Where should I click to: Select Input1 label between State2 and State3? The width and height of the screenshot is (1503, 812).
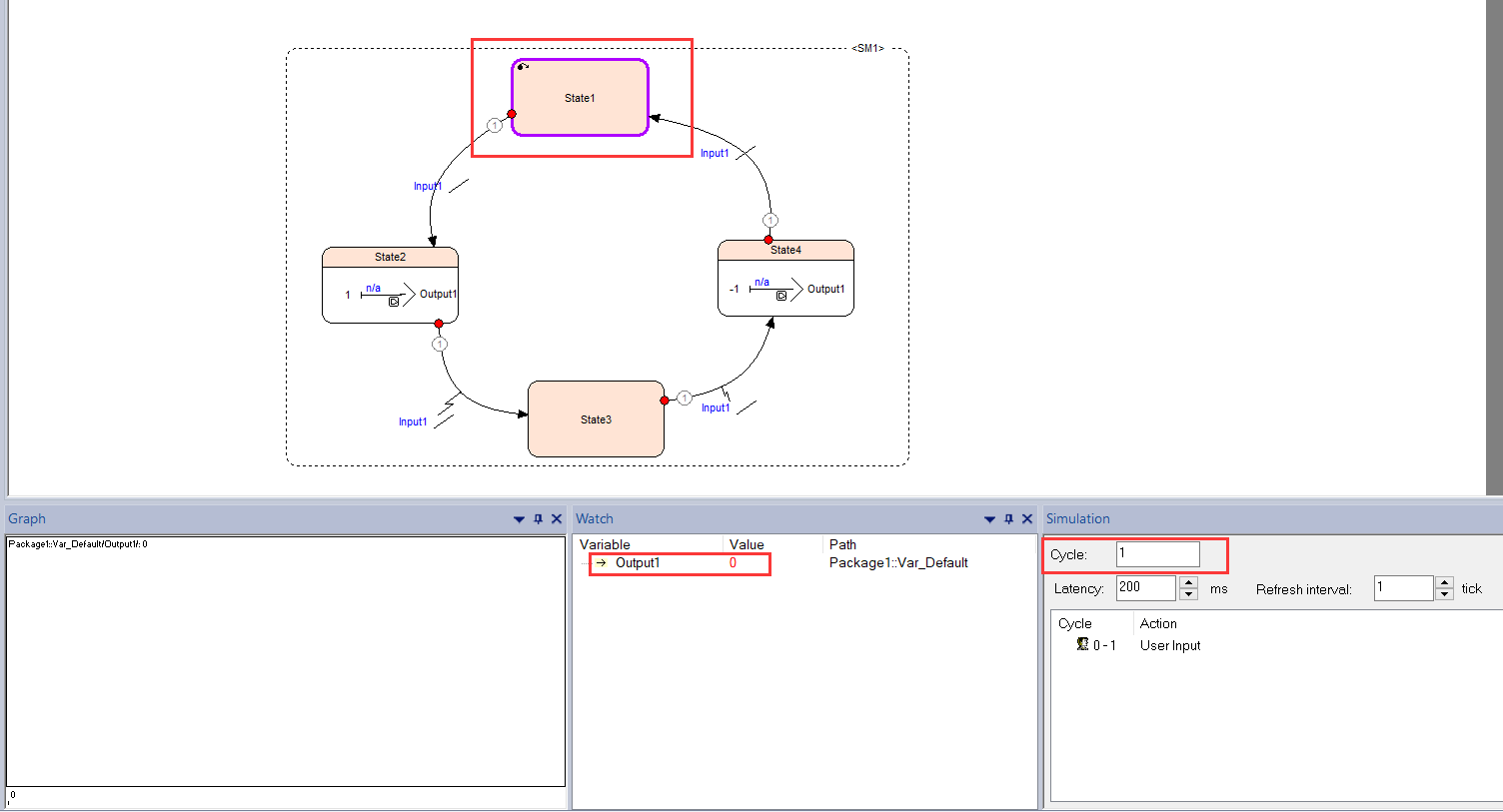[413, 421]
